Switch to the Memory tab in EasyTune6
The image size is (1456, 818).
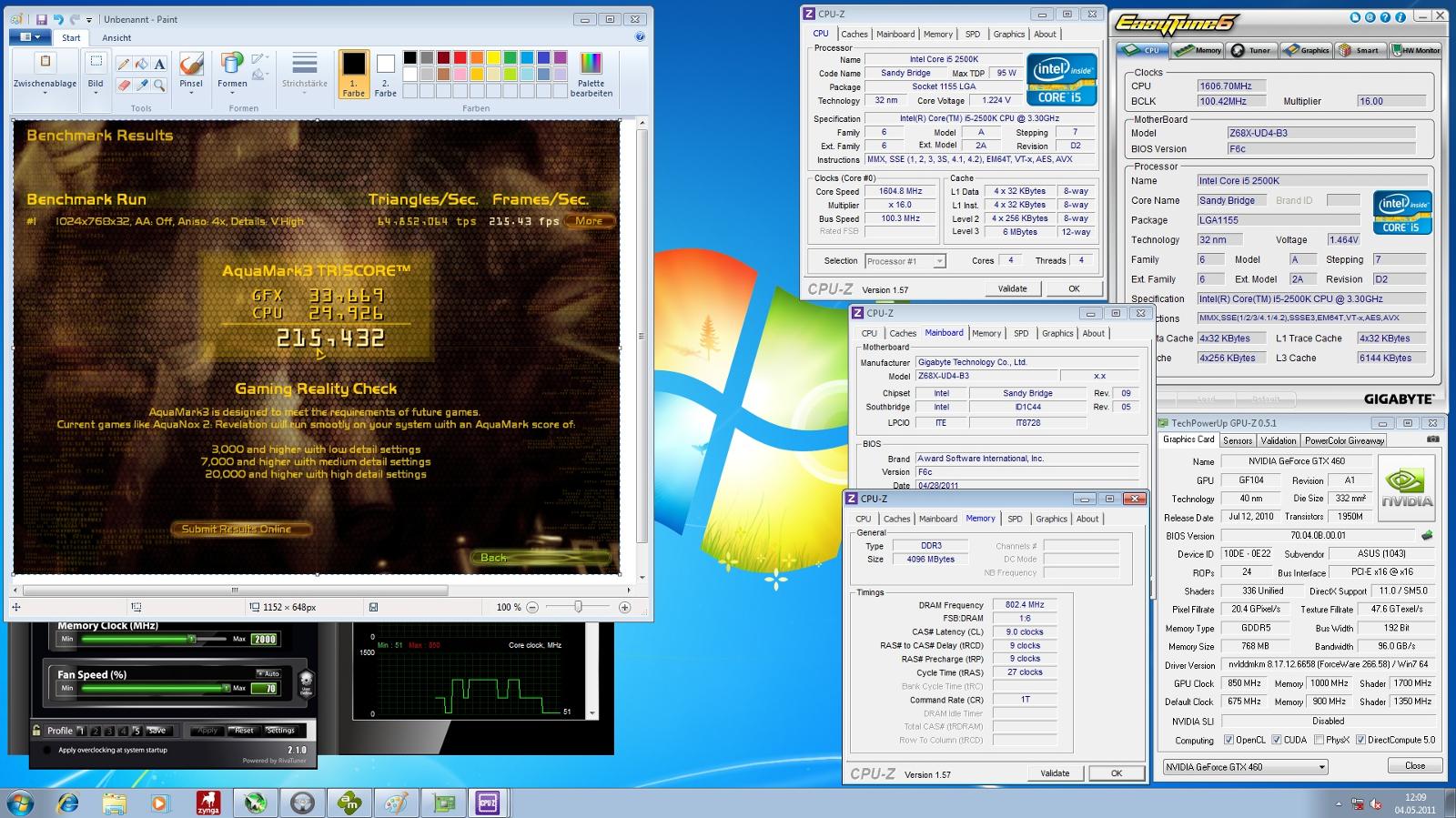[1199, 50]
